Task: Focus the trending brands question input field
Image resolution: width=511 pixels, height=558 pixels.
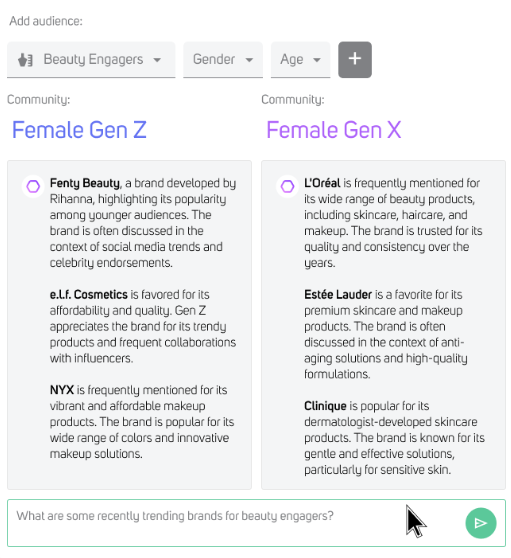Action: coord(256,523)
